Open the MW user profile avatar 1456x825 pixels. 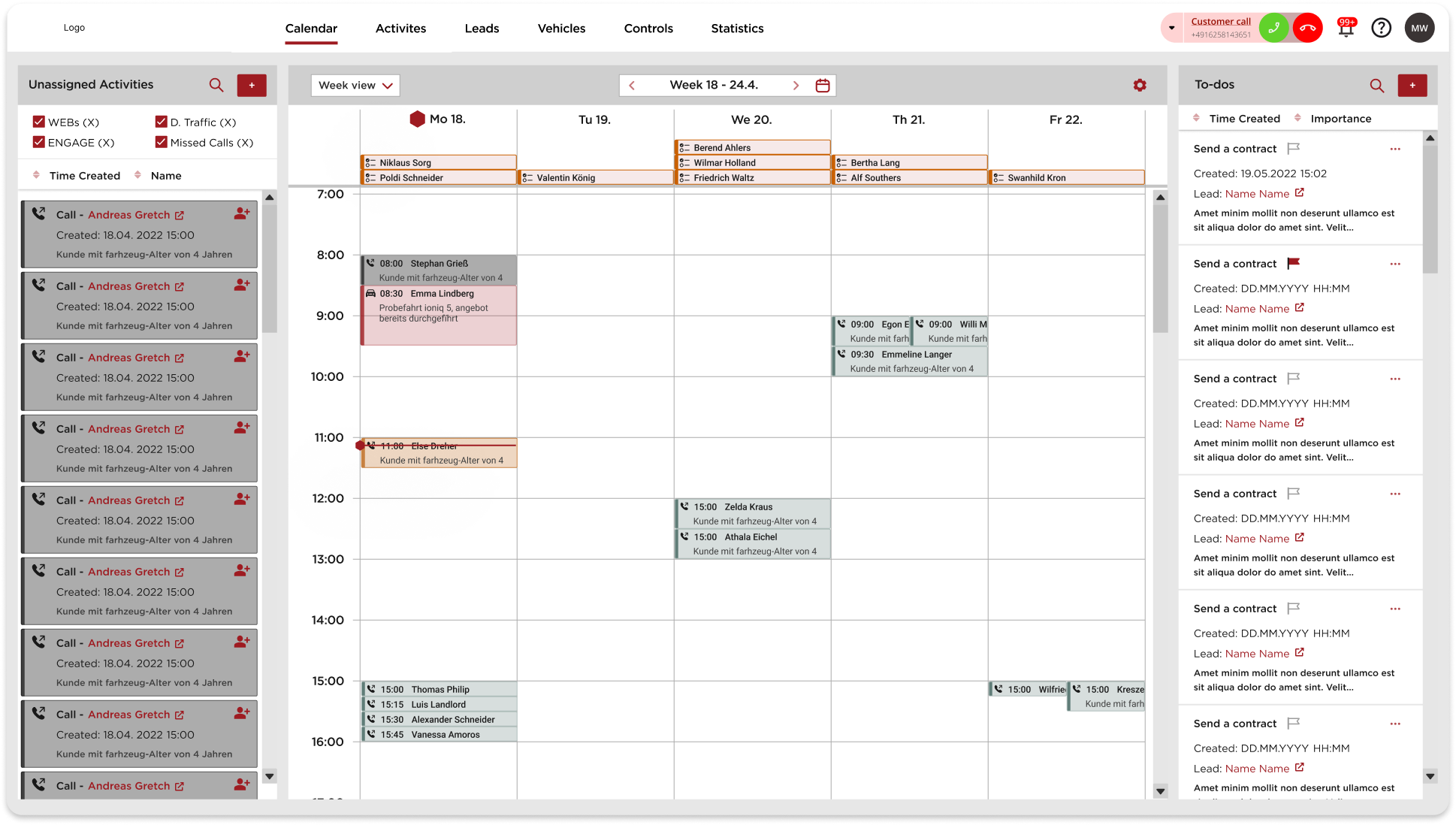[x=1419, y=28]
